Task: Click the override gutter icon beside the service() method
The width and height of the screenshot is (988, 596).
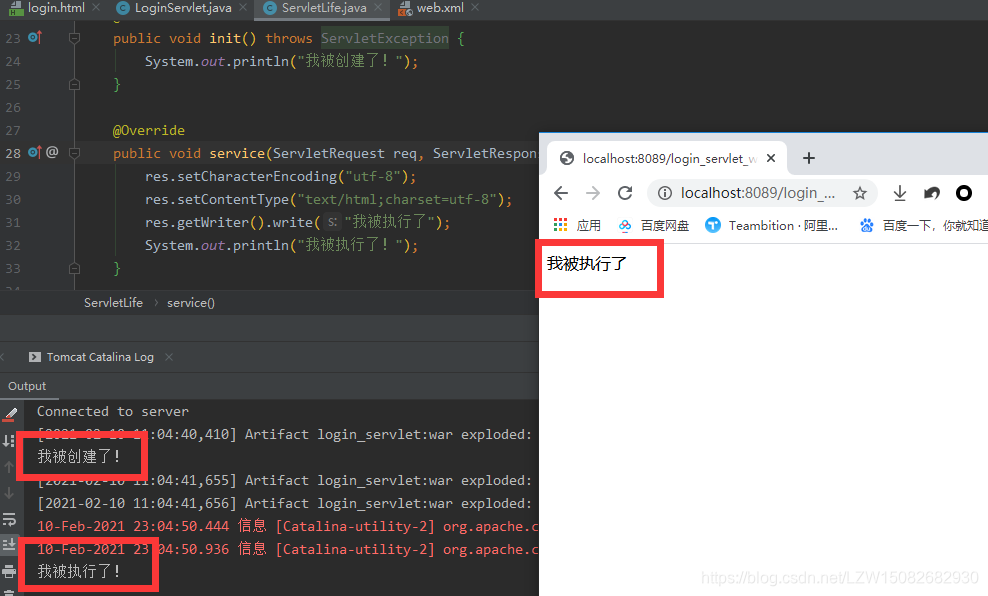Action: [35, 152]
